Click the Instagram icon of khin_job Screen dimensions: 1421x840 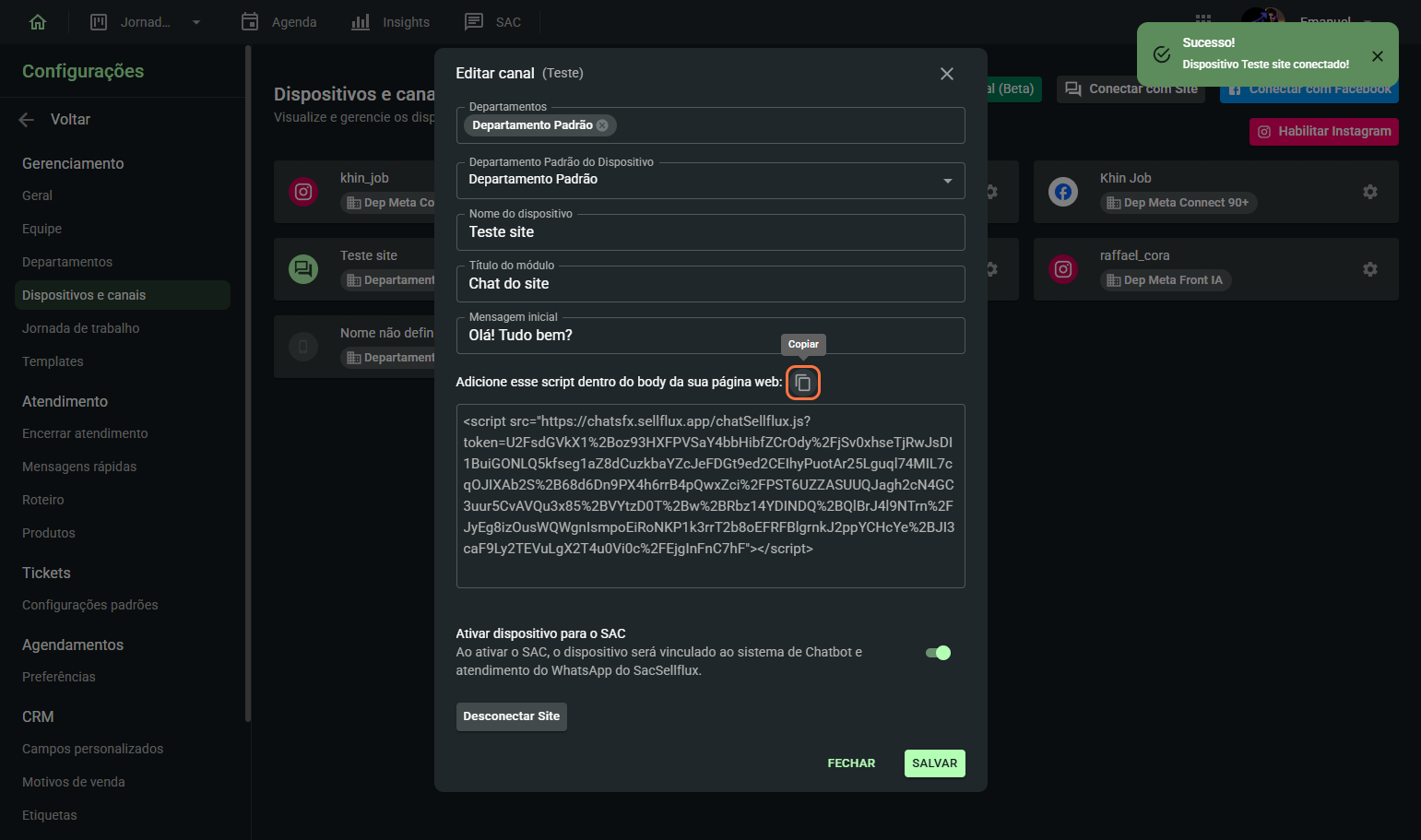coord(303,192)
